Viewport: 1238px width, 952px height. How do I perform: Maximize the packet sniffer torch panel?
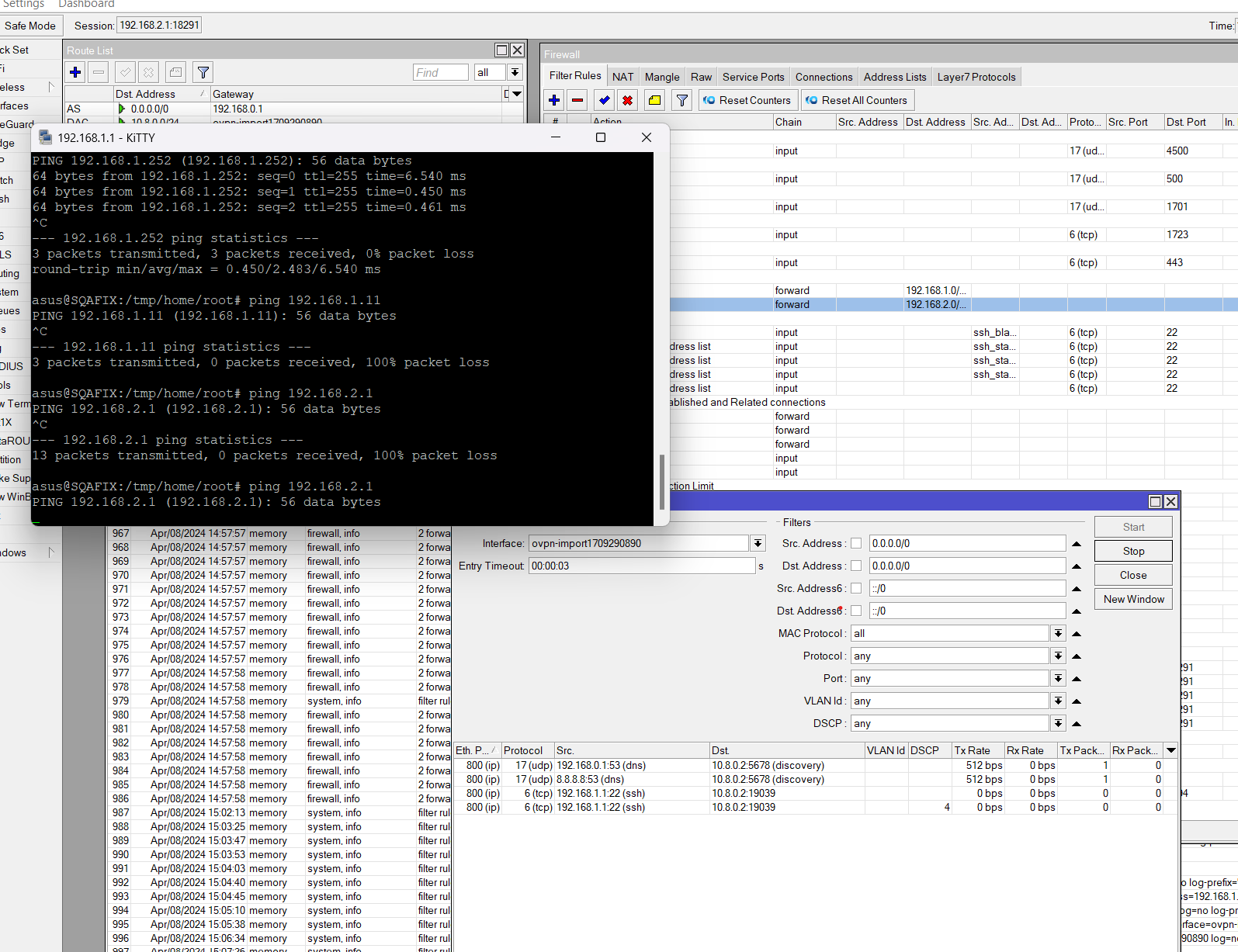[1155, 502]
